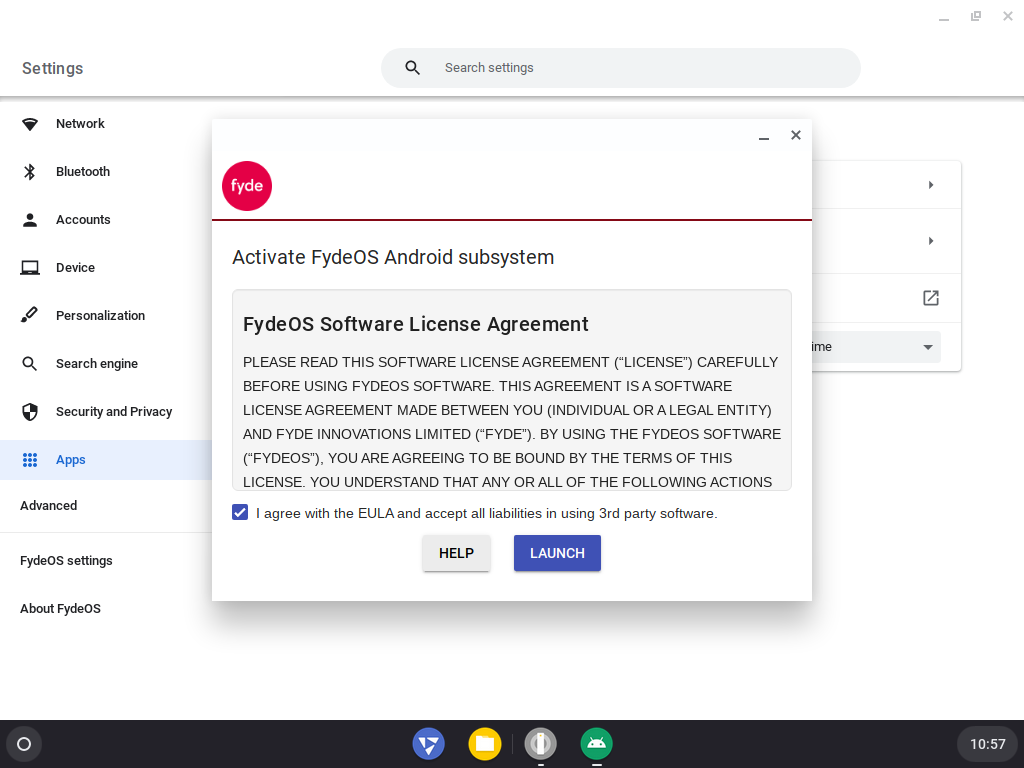Open the Search engine settings section

tap(106, 364)
